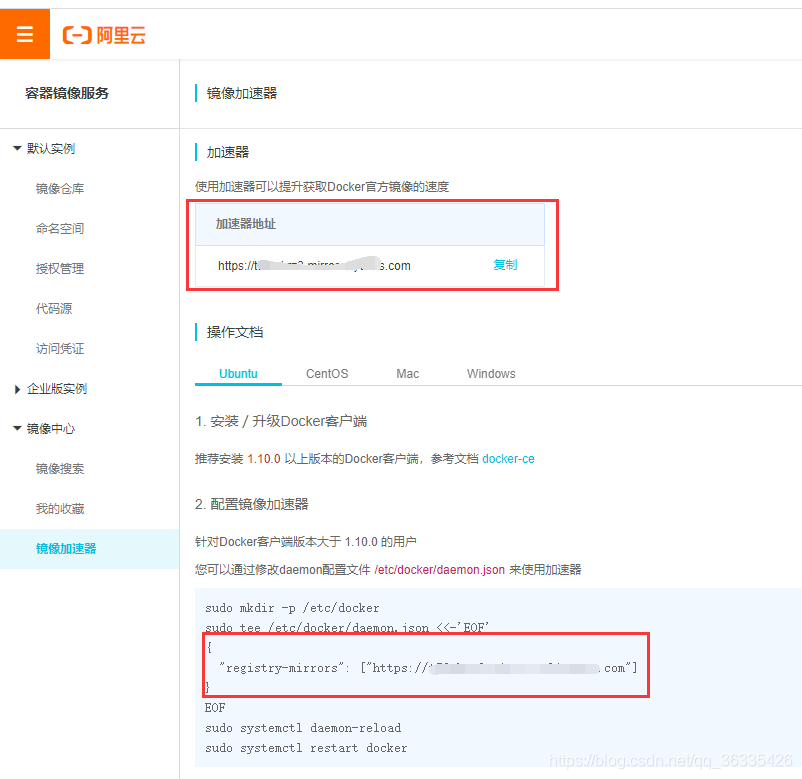Collapse the 默认实例 section arrow
The image size is (802, 779).
tap(17, 148)
